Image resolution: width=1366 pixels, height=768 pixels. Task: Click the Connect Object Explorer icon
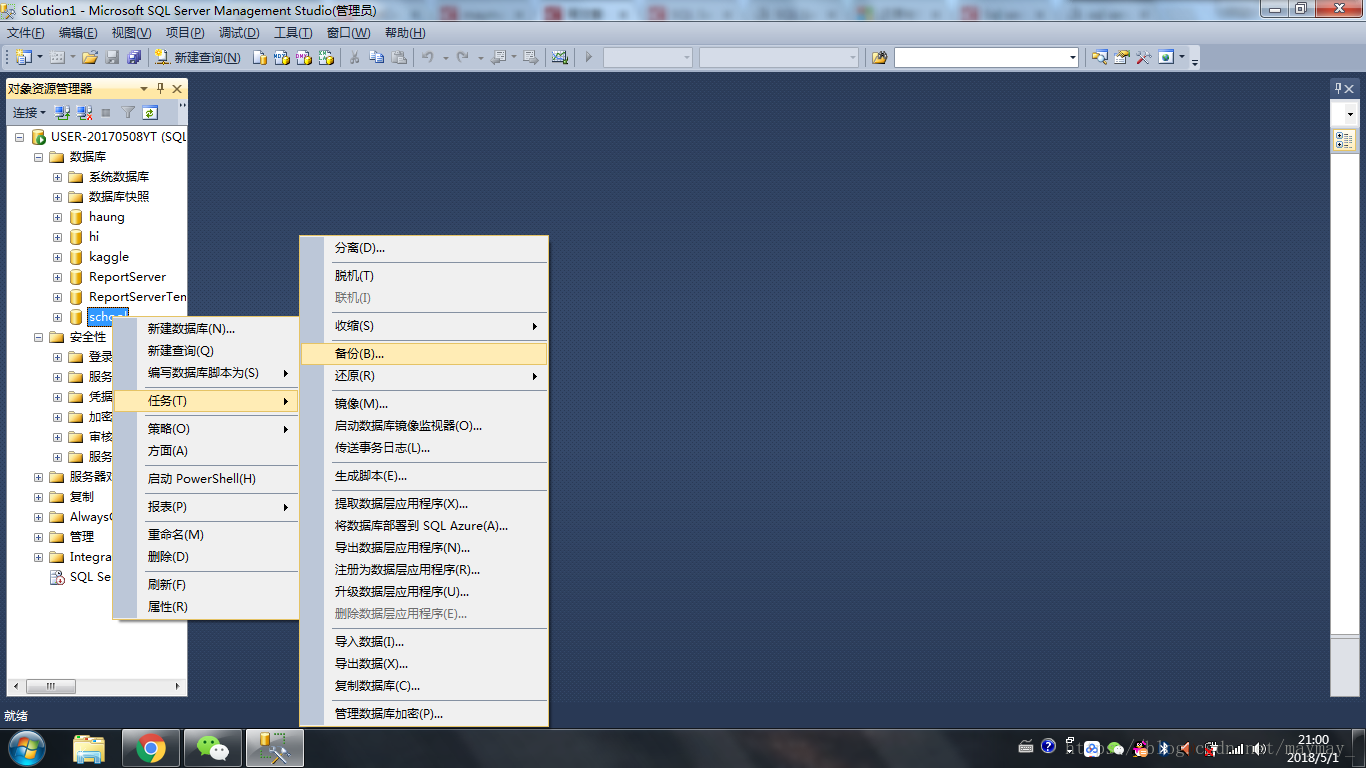pos(62,113)
